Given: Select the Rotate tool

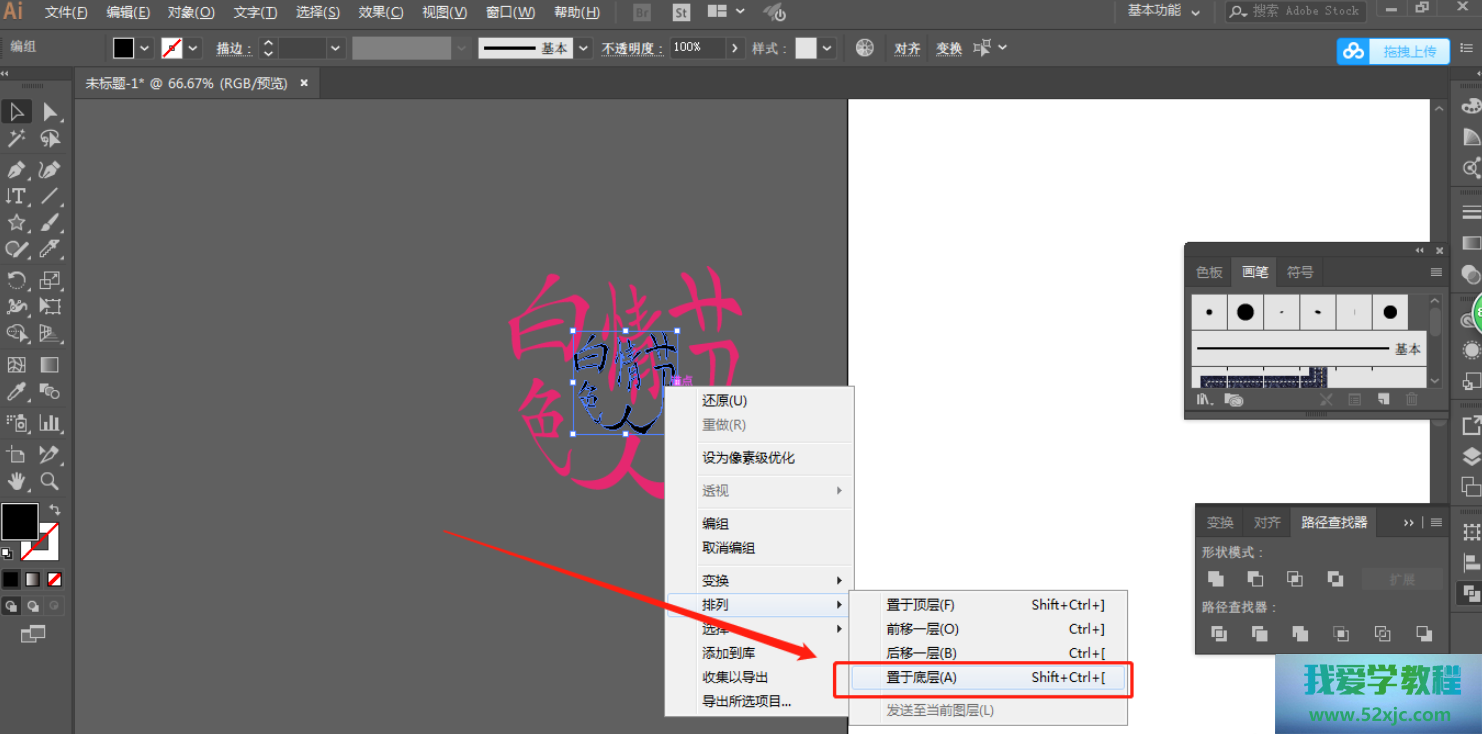Looking at the screenshot, I should [17, 280].
